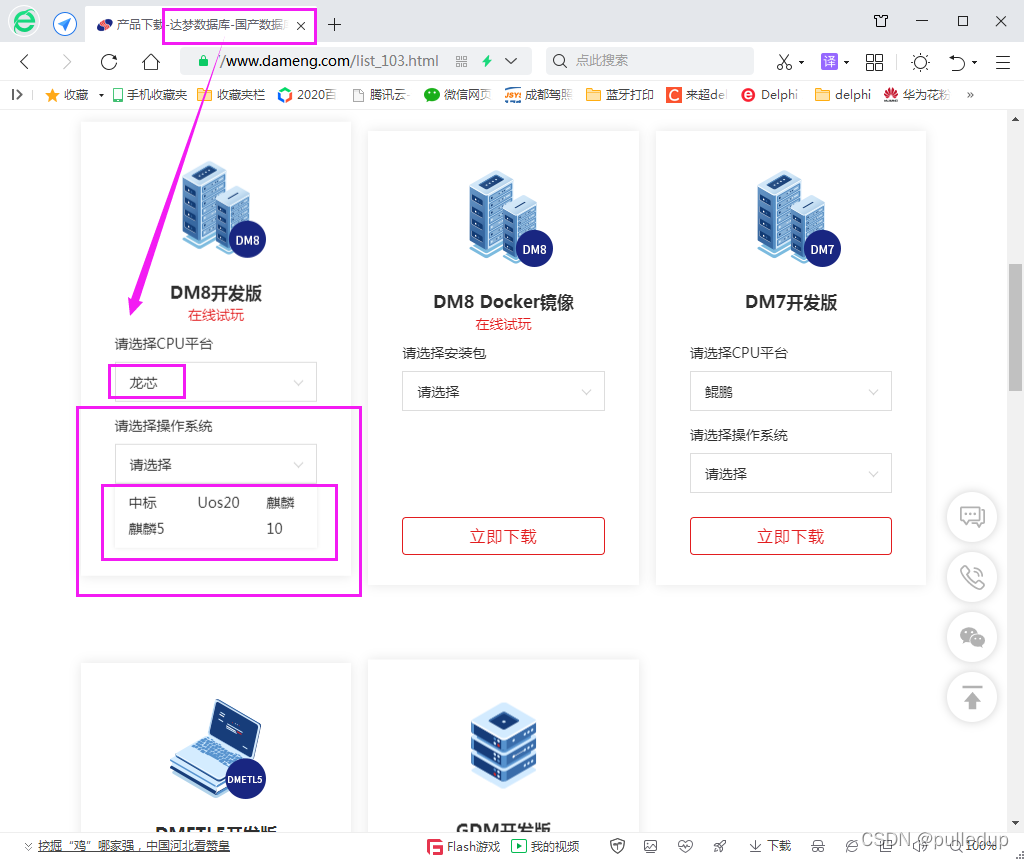Click the DMETL5 laptop product image
The width and height of the screenshot is (1024, 859).
(x=217, y=749)
